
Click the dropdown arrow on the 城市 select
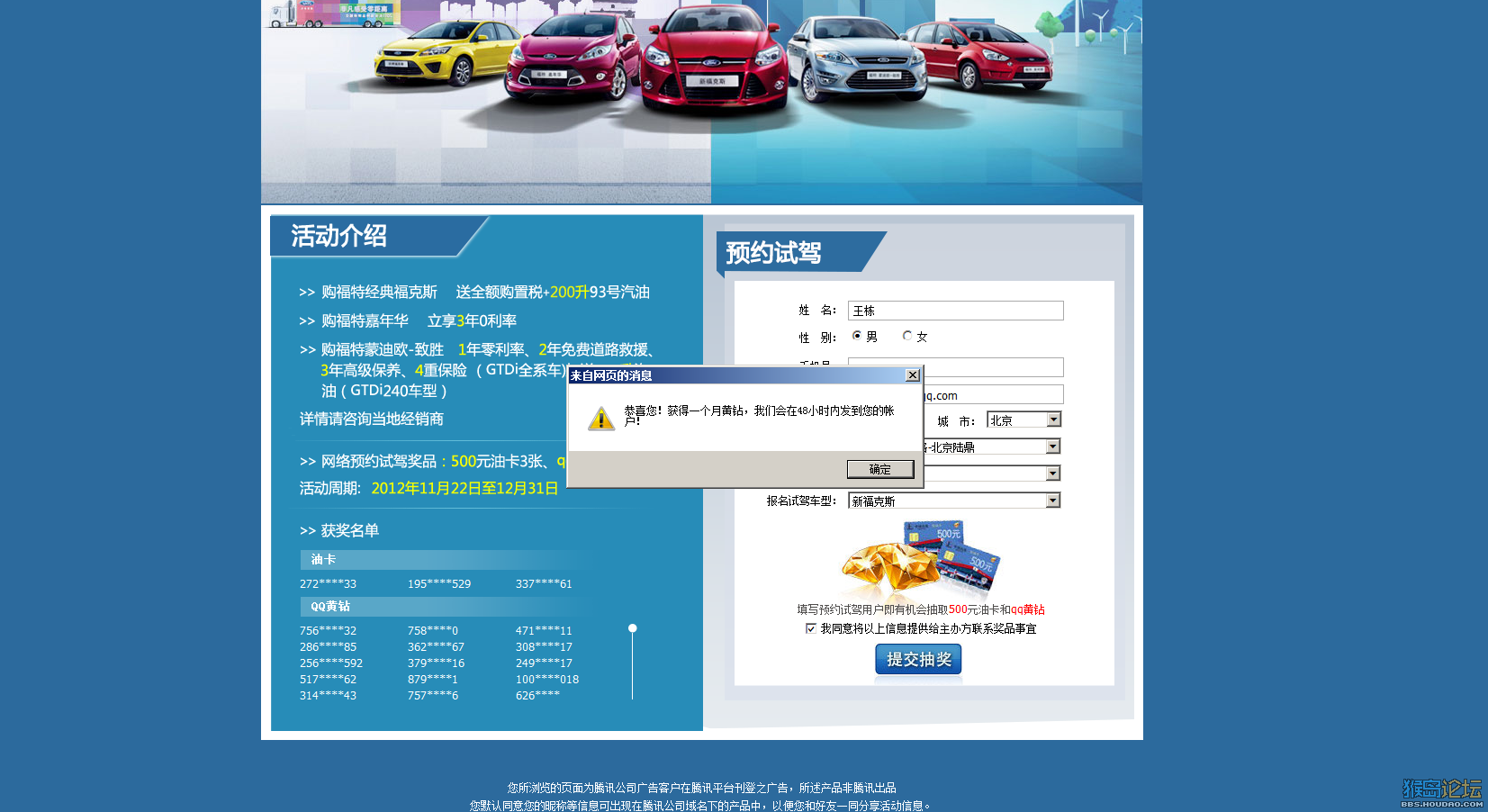1053,420
